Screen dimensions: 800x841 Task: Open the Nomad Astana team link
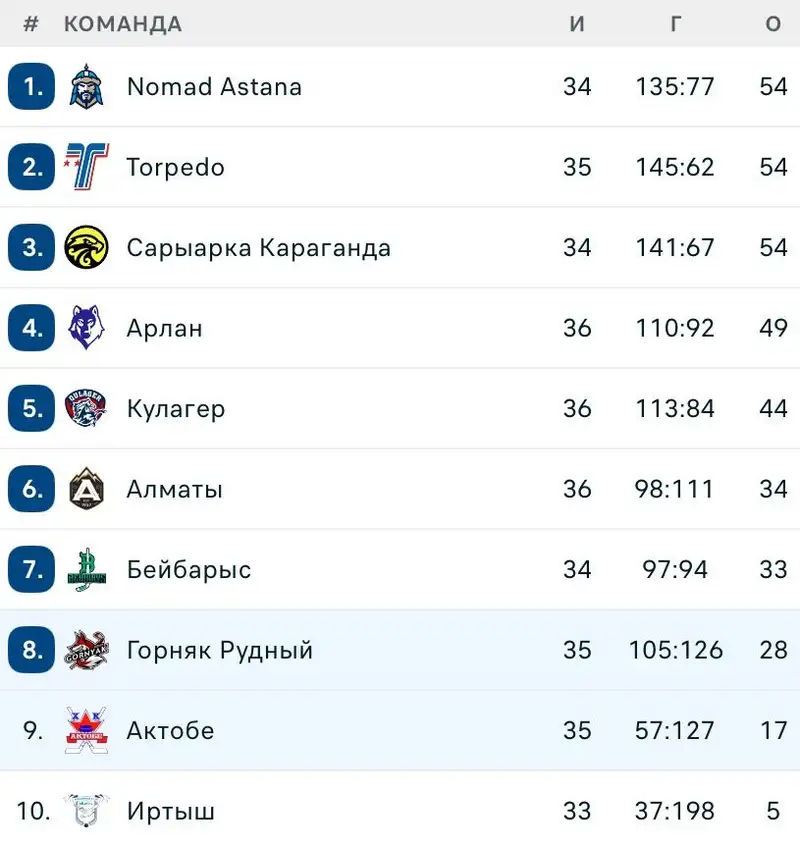(214, 87)
